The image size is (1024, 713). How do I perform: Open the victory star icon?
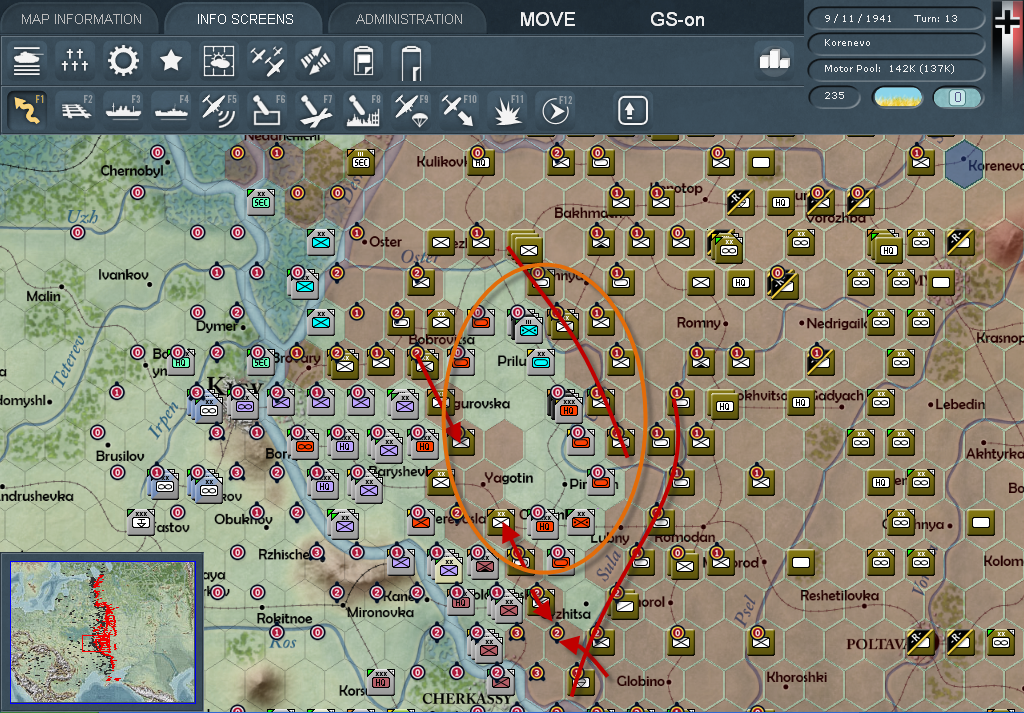pos(171,61)
